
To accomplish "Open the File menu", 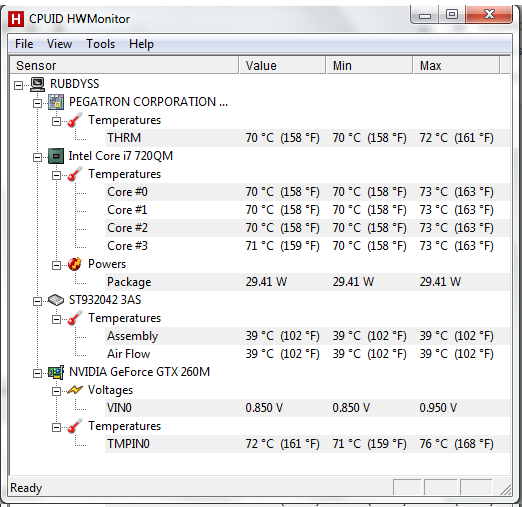I will coord(24,44).
